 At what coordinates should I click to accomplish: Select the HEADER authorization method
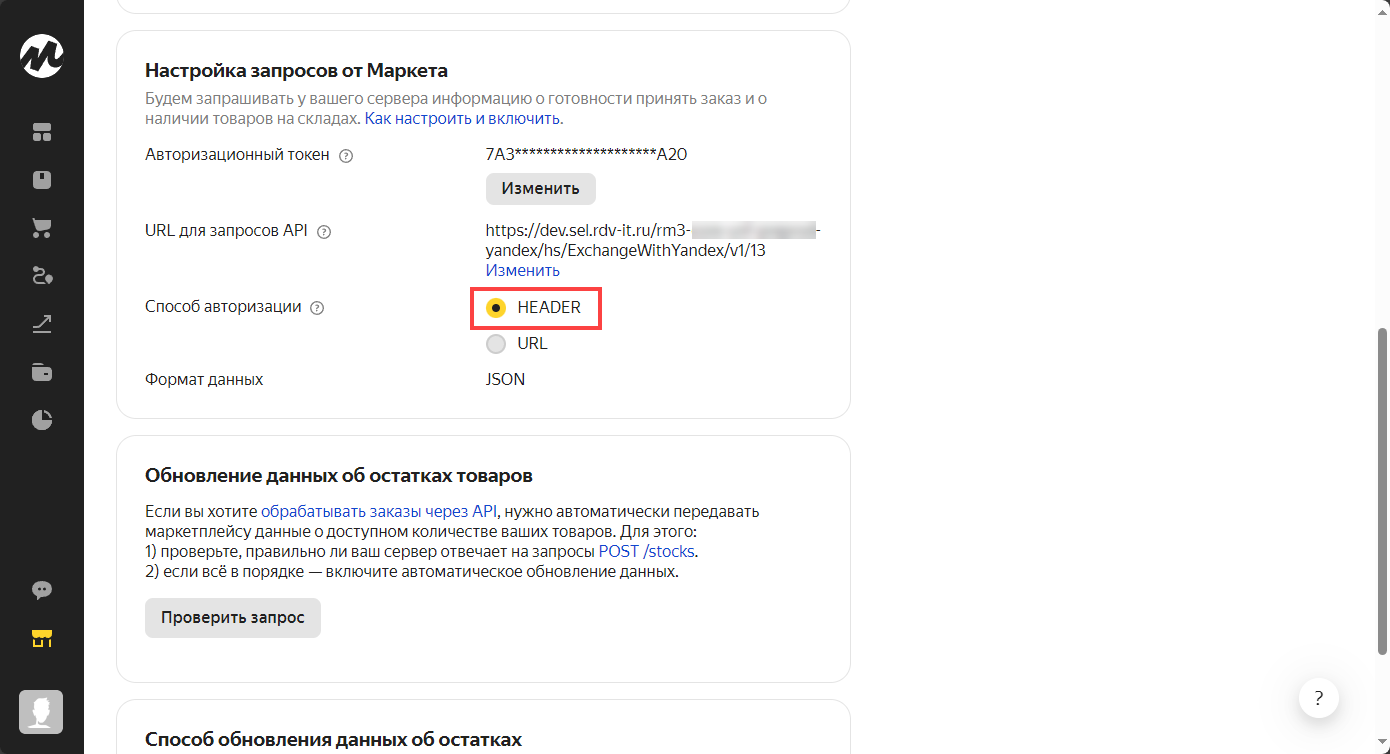click(x=496, y=308)
